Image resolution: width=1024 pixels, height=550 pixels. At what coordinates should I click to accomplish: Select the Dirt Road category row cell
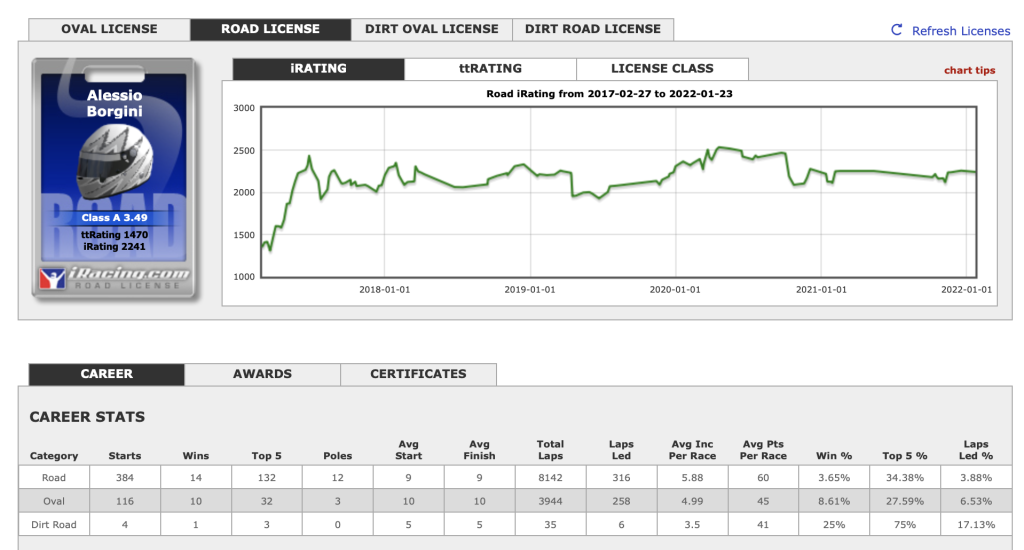54,525
